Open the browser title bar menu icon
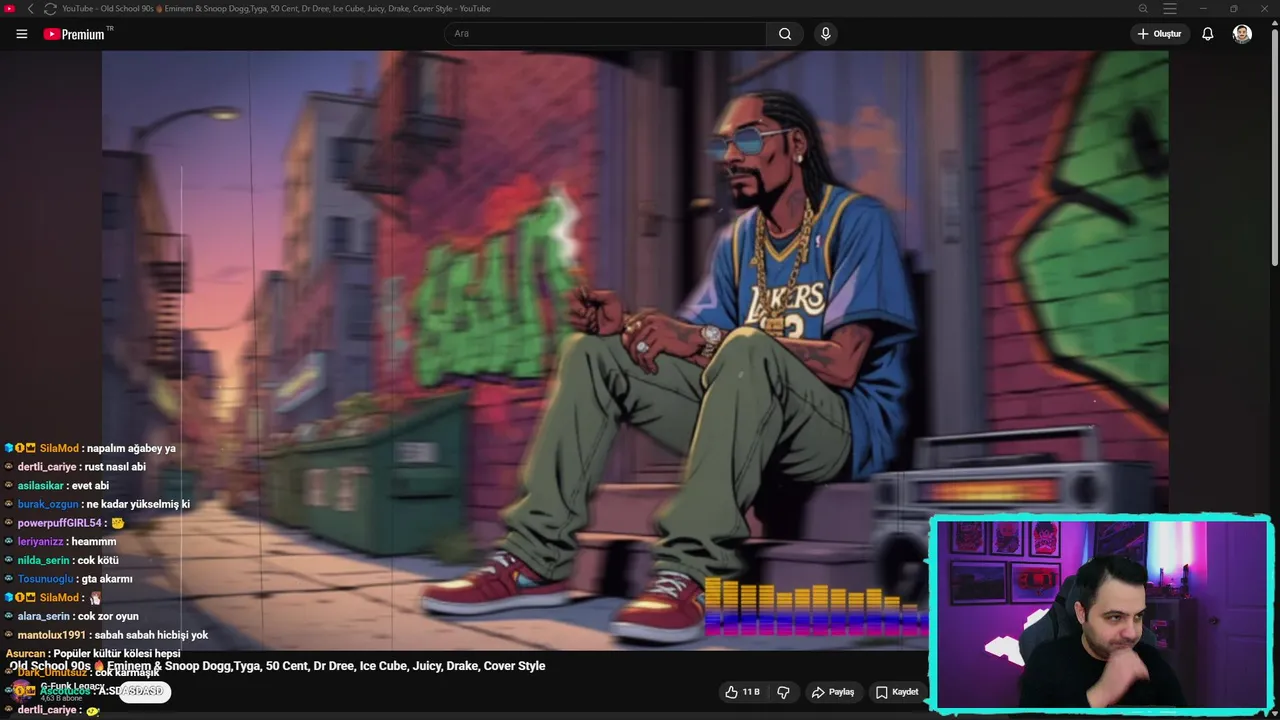The image size is (1280, 720). tap(1170, 9)
